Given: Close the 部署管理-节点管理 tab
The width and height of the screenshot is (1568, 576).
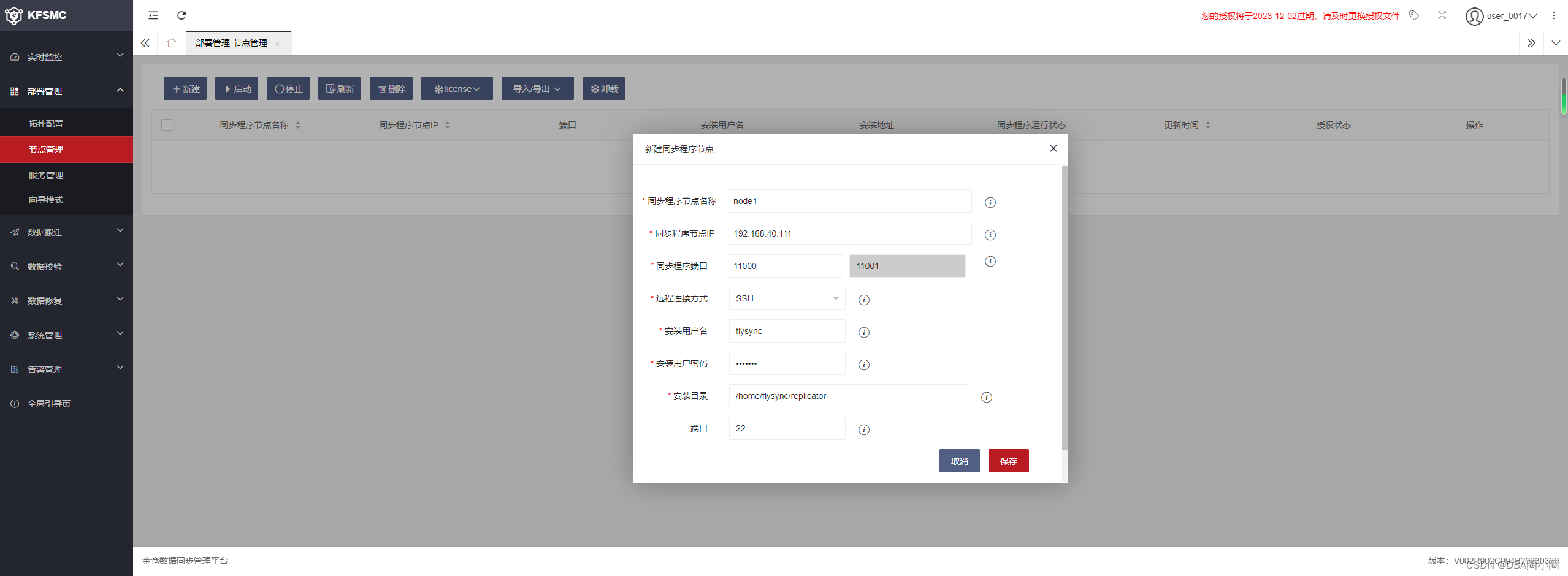Looking at the screenshot, I should 277,44.
